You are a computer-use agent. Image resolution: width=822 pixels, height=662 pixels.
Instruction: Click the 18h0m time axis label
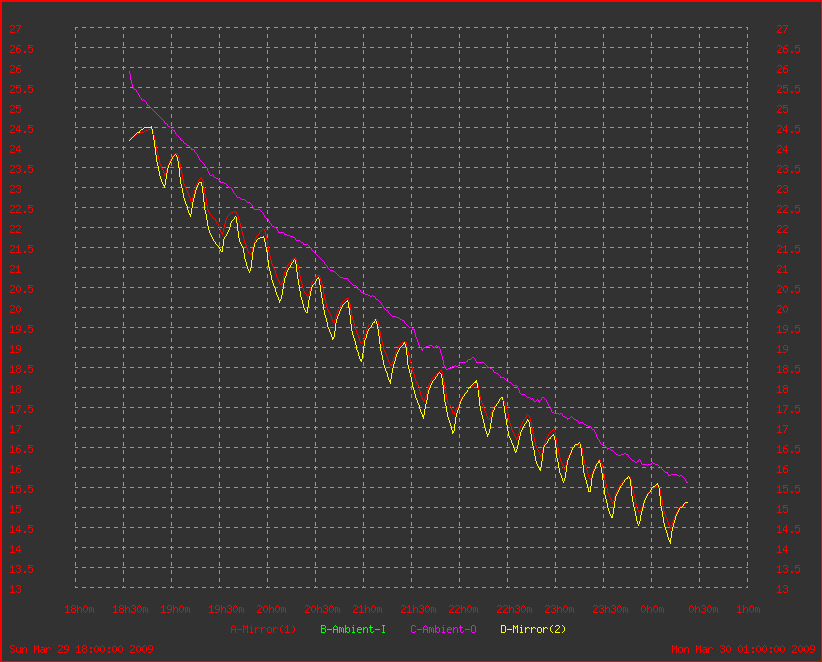(x=79, y=609)
